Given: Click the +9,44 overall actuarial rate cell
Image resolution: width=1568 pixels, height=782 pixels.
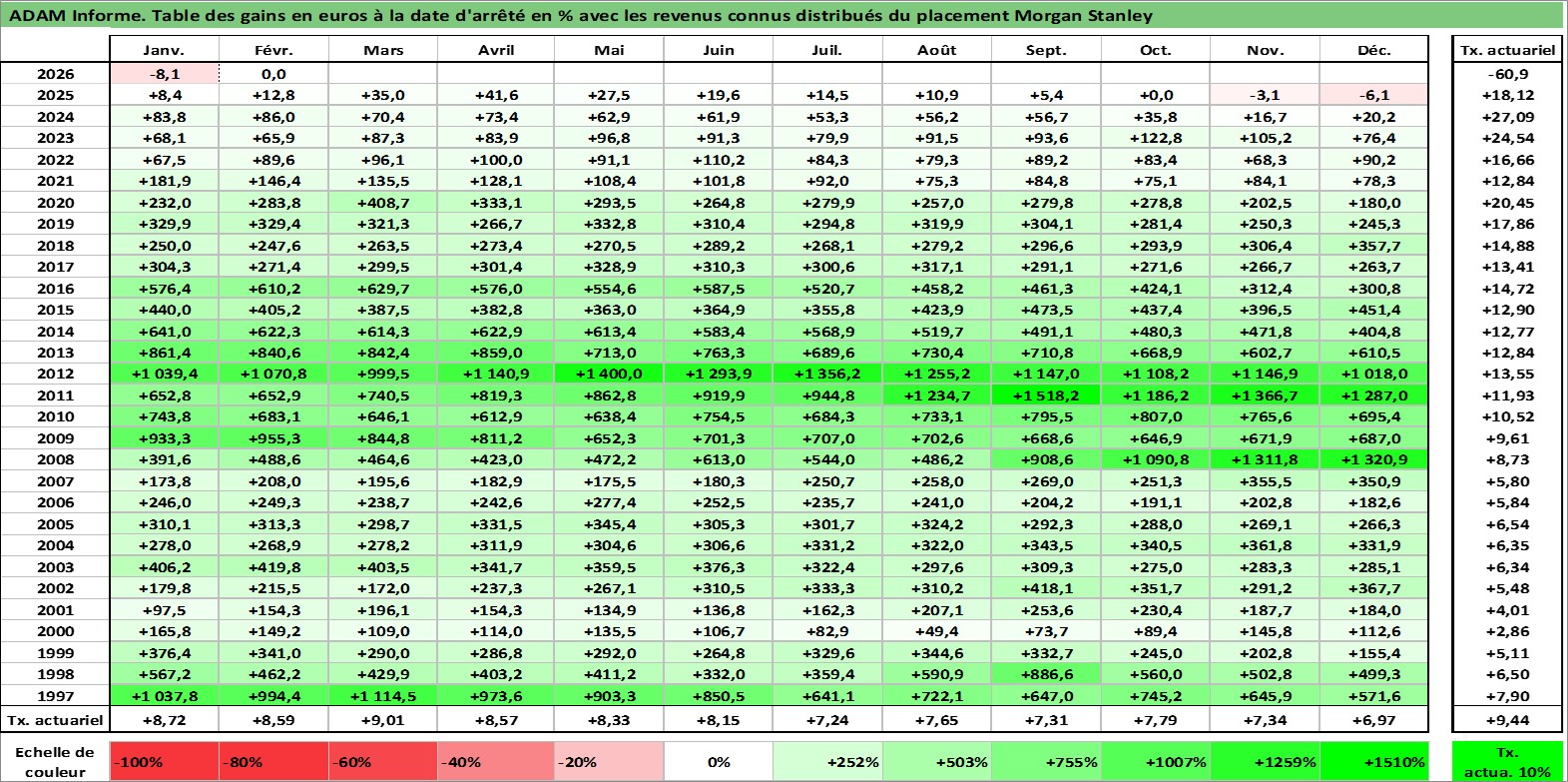Looking at the screenshot, I should tap(1507, 719).
